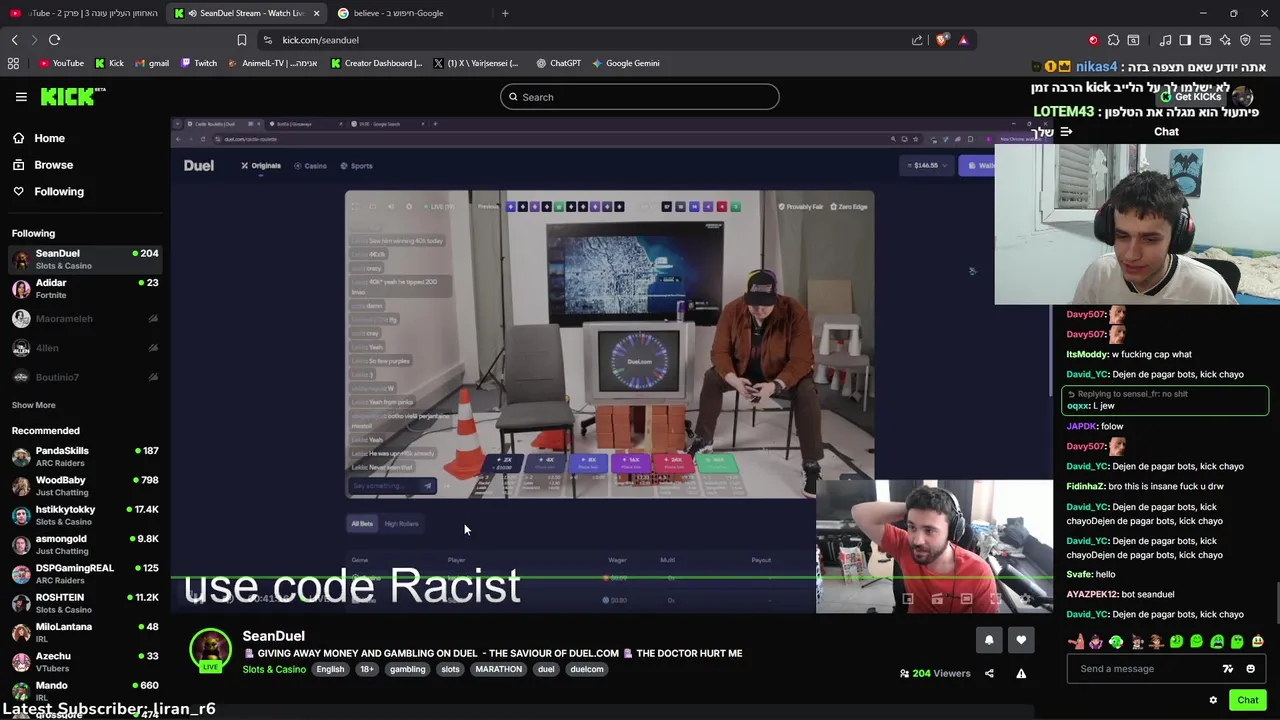Click the bell notification button under stream
Screen dimensions: 1280x720
(989, 640)
